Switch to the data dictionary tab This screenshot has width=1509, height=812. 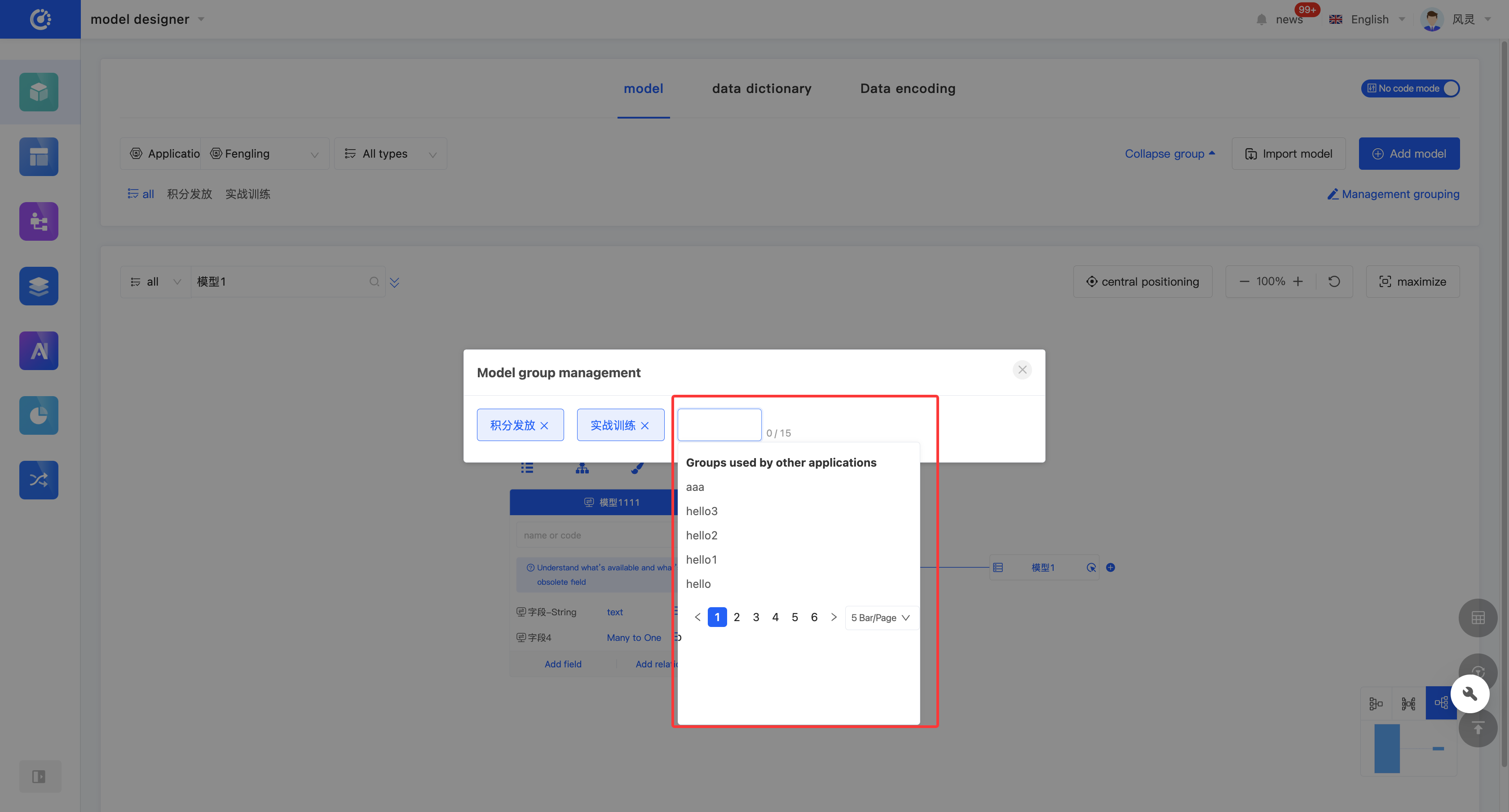click(x=761, y=88)
